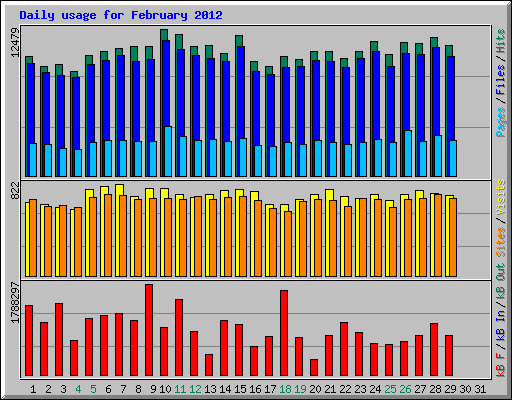Click day label 14 on x-axis
Image resolution: width=512 pixels, height=400 pixels.
click(x=225, y=389)
